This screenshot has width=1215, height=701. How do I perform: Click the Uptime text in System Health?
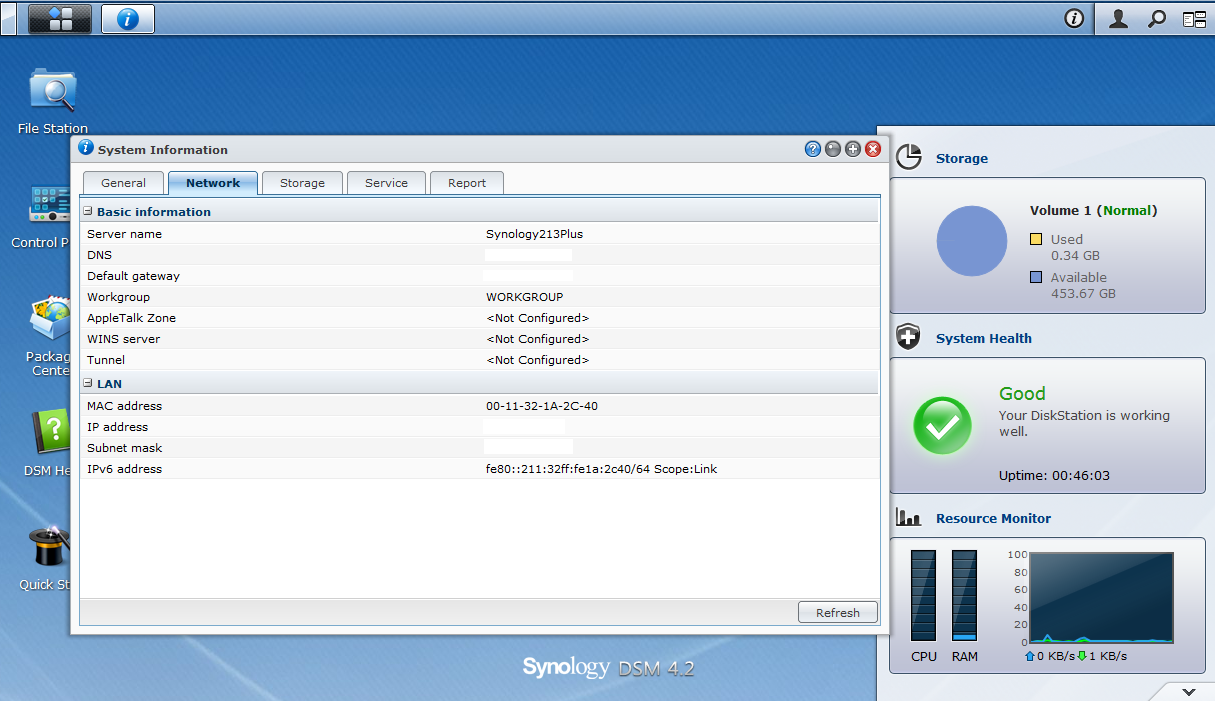pos(1054,476)
